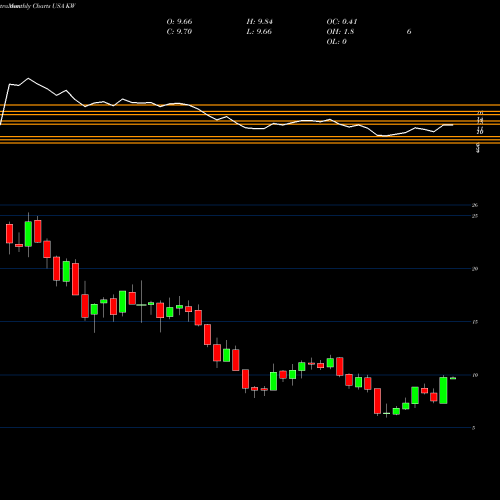Click the 'OH: 1.8' reading
The width and height of the screenshot is (500, 500).
click(340, 32)
